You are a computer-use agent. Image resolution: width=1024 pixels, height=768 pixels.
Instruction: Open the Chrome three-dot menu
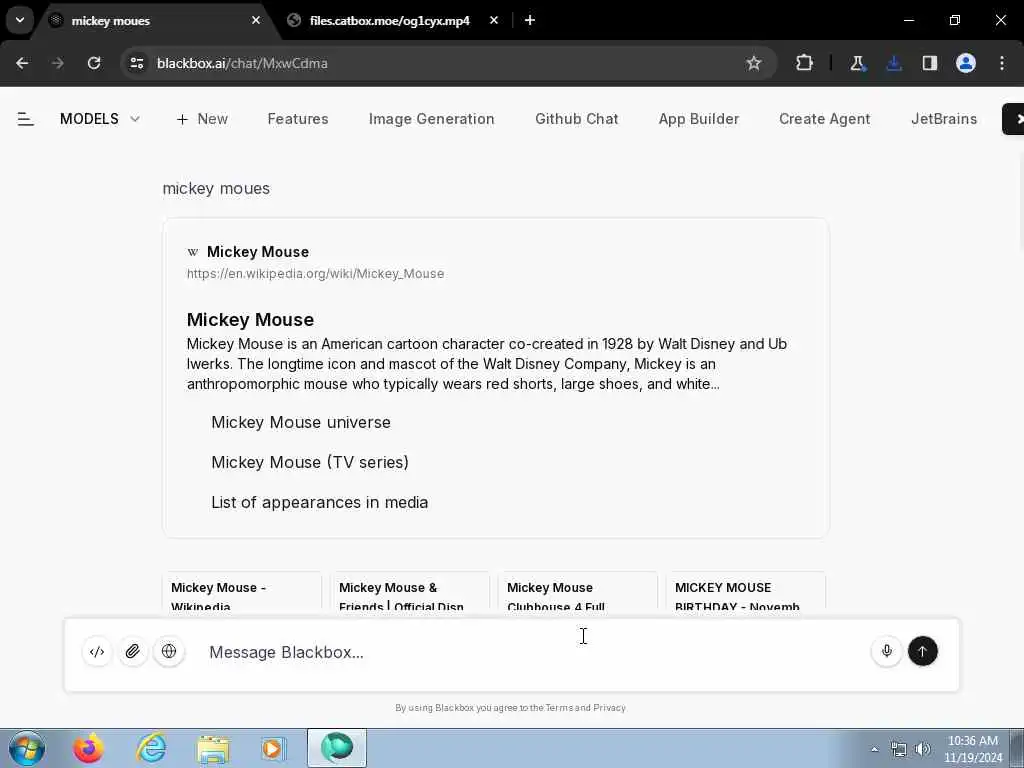pos(1002,63)
